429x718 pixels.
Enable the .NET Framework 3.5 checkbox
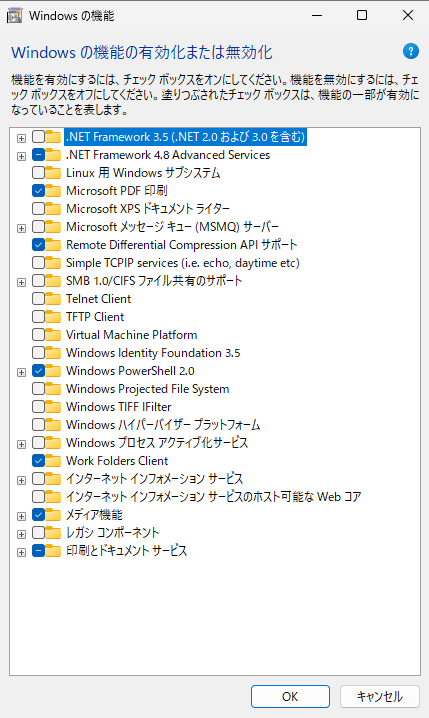(38, 137)
